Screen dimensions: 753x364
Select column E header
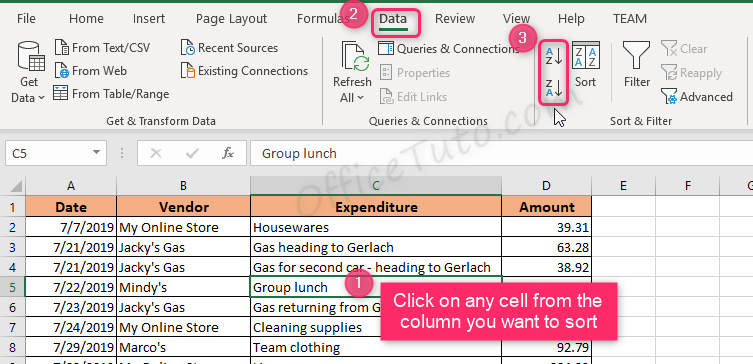click(623, 186)
